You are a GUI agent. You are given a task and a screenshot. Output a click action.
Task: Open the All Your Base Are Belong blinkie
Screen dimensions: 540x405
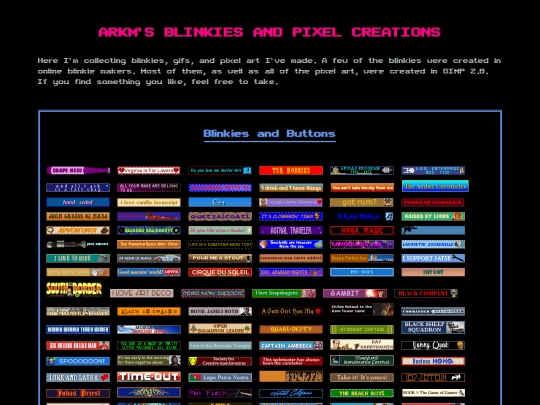coord(149,187)
